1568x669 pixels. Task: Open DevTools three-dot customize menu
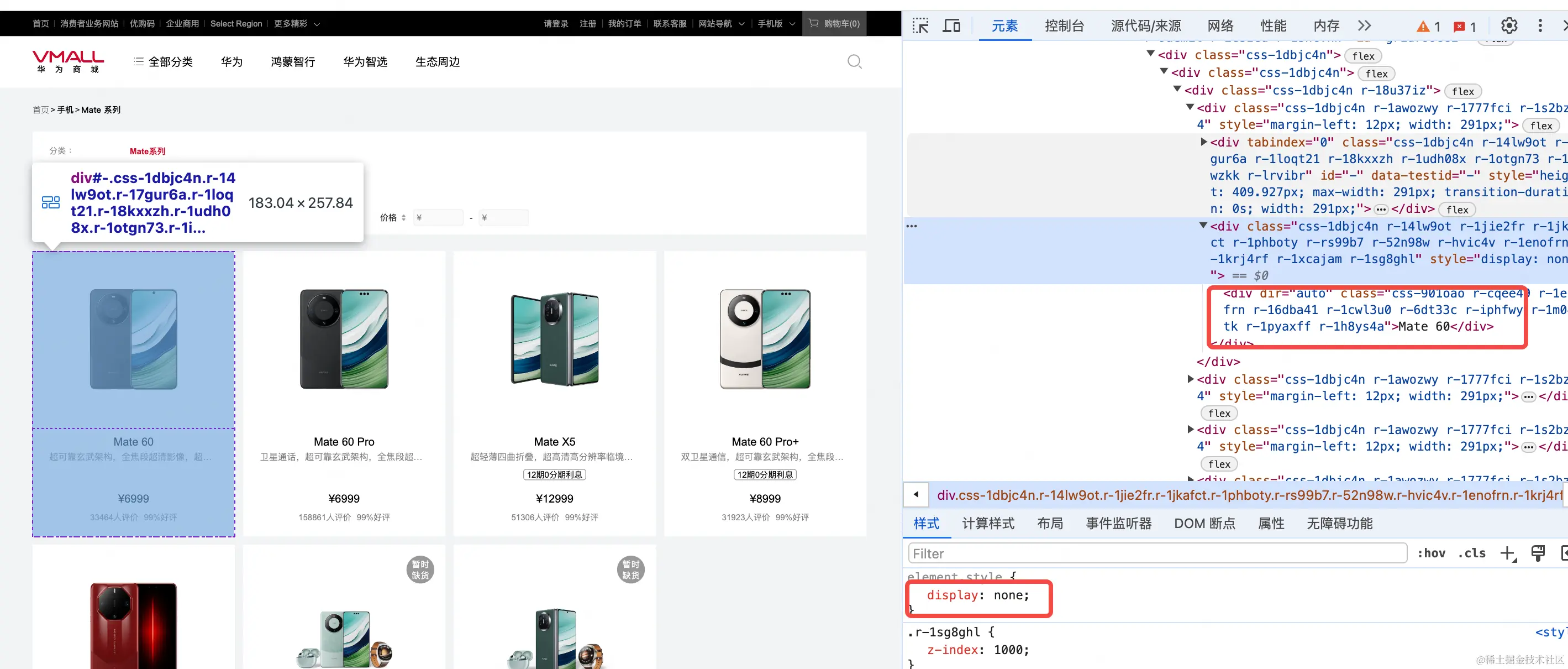click(1540, 25)
